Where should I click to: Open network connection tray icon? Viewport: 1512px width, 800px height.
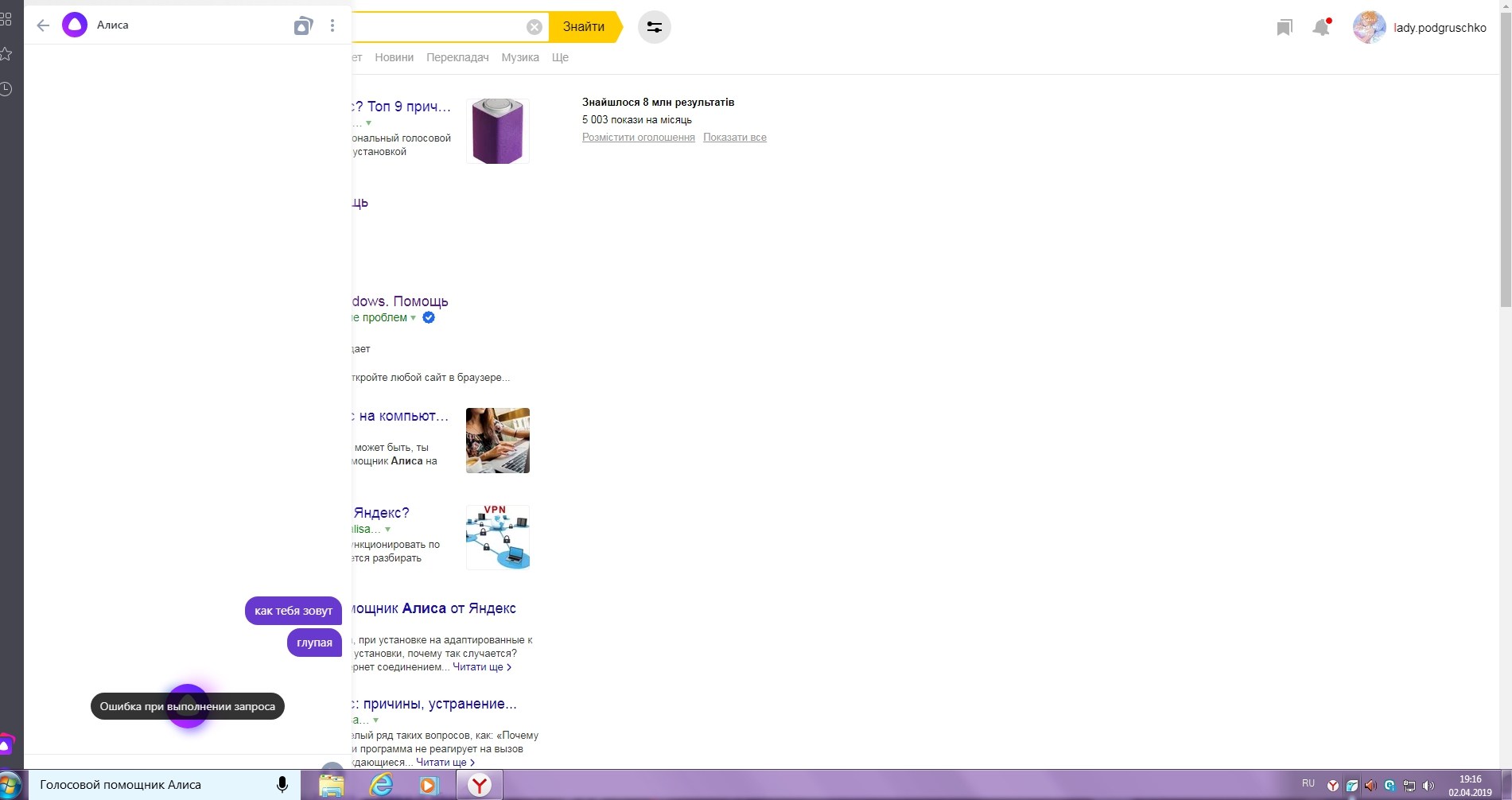point(1409,786)
